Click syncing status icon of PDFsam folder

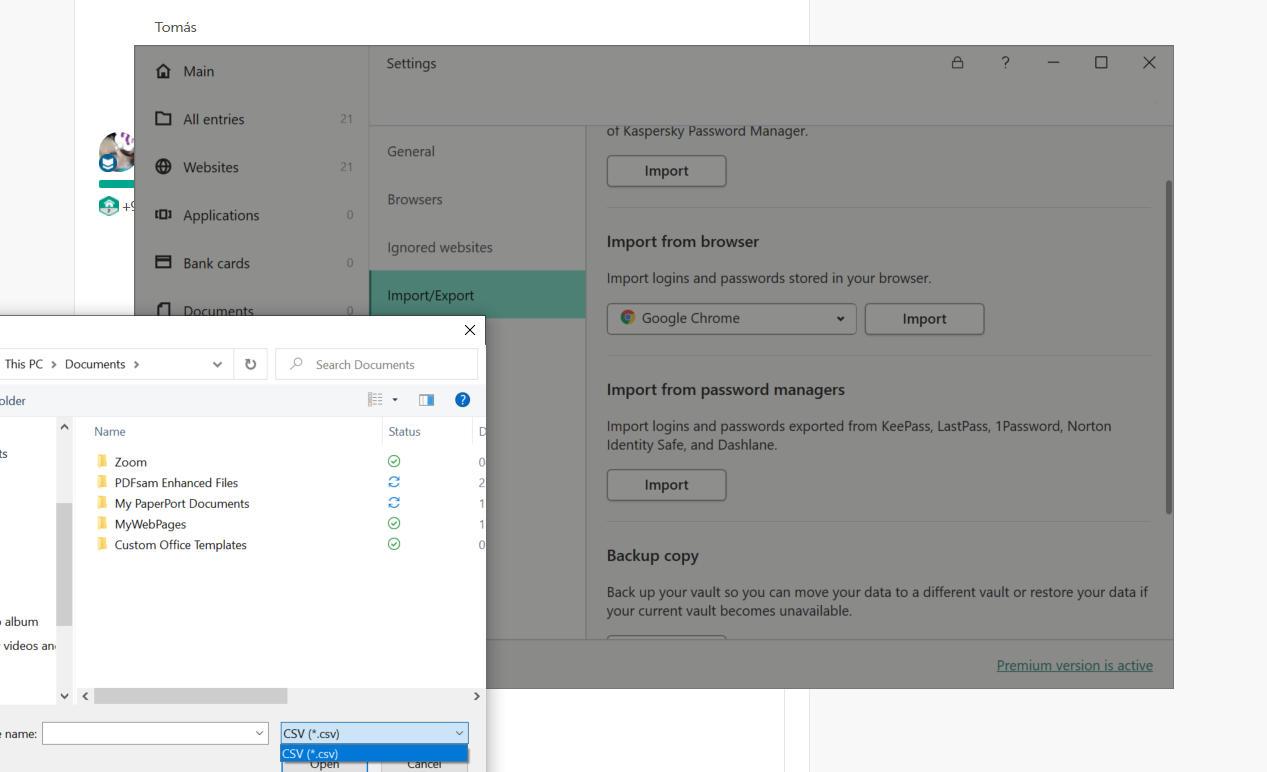(394, 482)
